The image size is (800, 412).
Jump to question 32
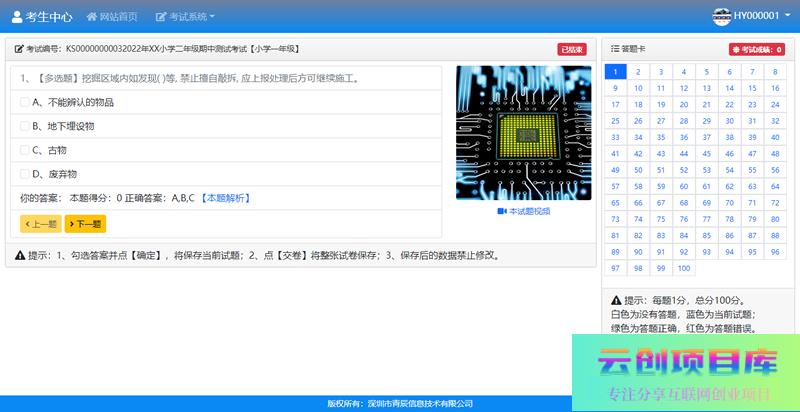(776, 121)
